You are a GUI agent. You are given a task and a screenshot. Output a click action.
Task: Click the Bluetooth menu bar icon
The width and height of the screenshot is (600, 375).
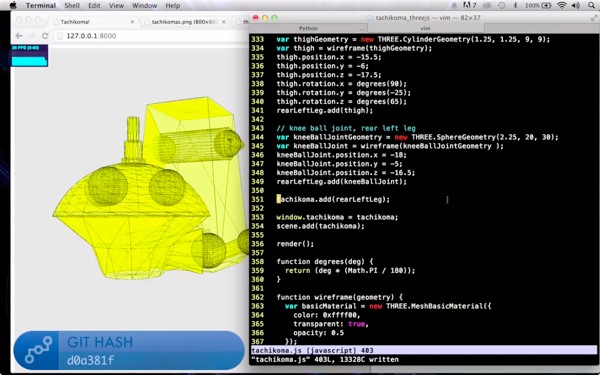pos(515,5)
